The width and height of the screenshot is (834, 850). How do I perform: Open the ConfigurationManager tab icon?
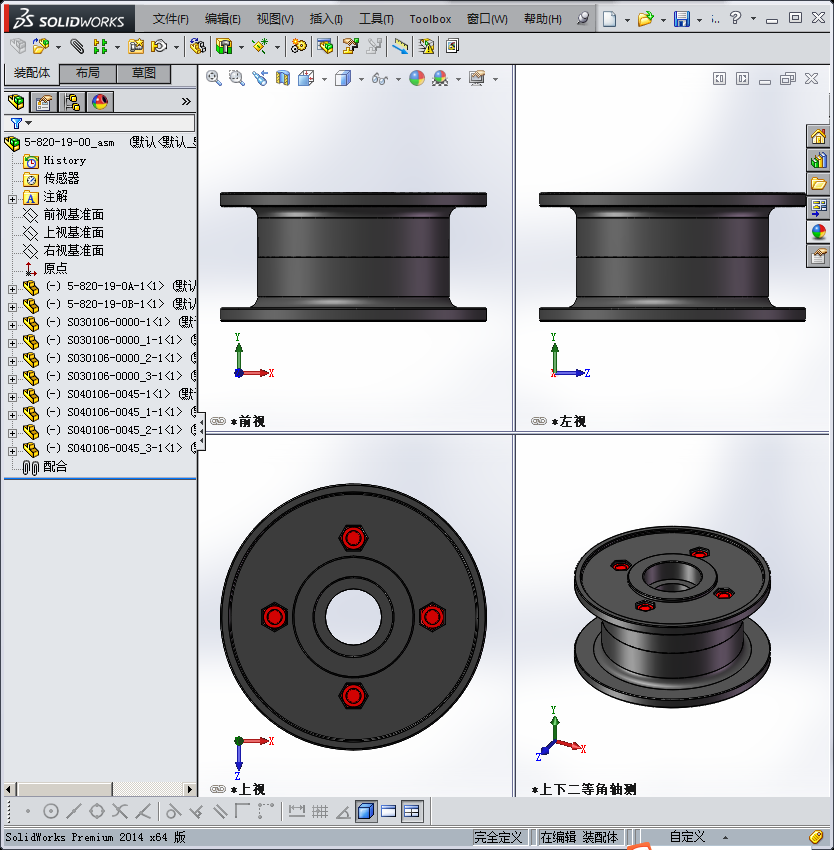coord(72,102)
